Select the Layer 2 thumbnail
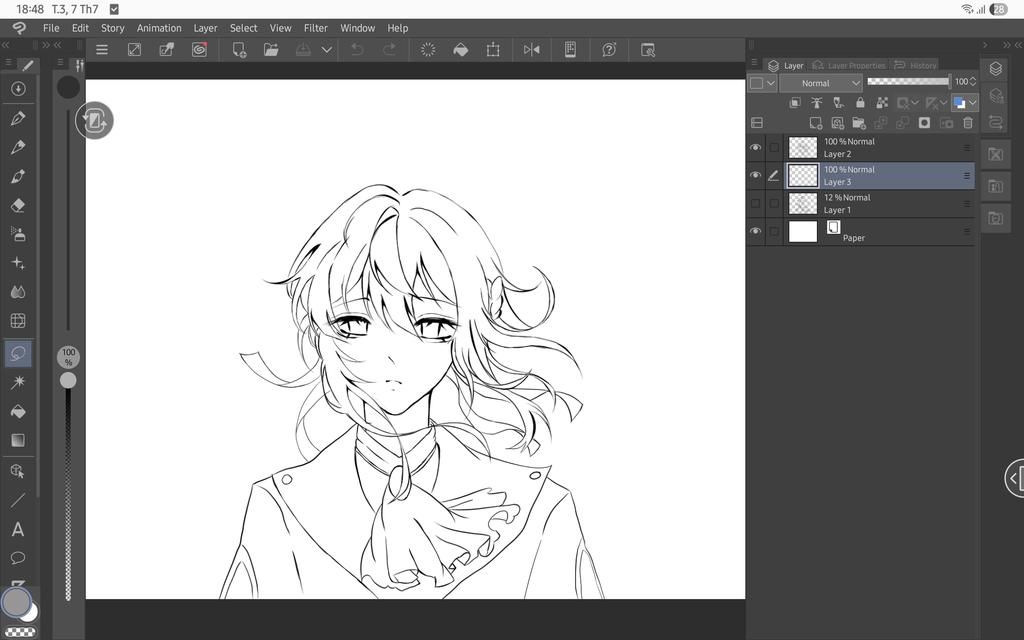1024x640 pixels. coord(803,148)
